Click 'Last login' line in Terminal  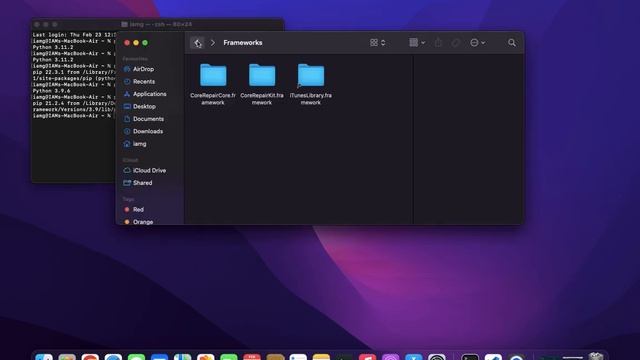pyautogui.click(x=74, y=35)
